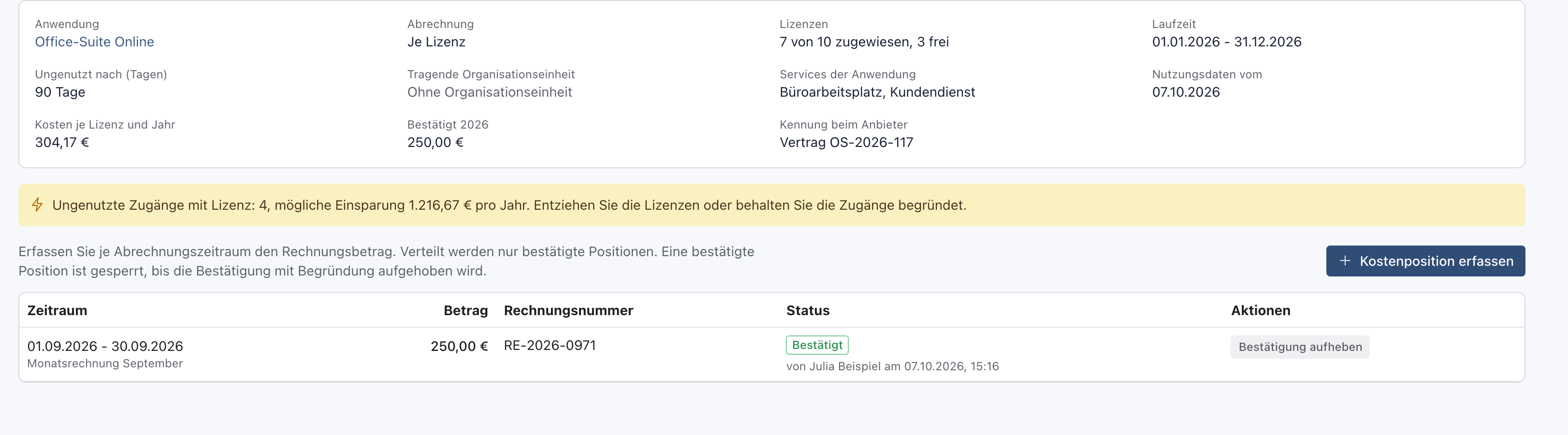Click the Kostenposition erfassen button

tap(1425, 261)
